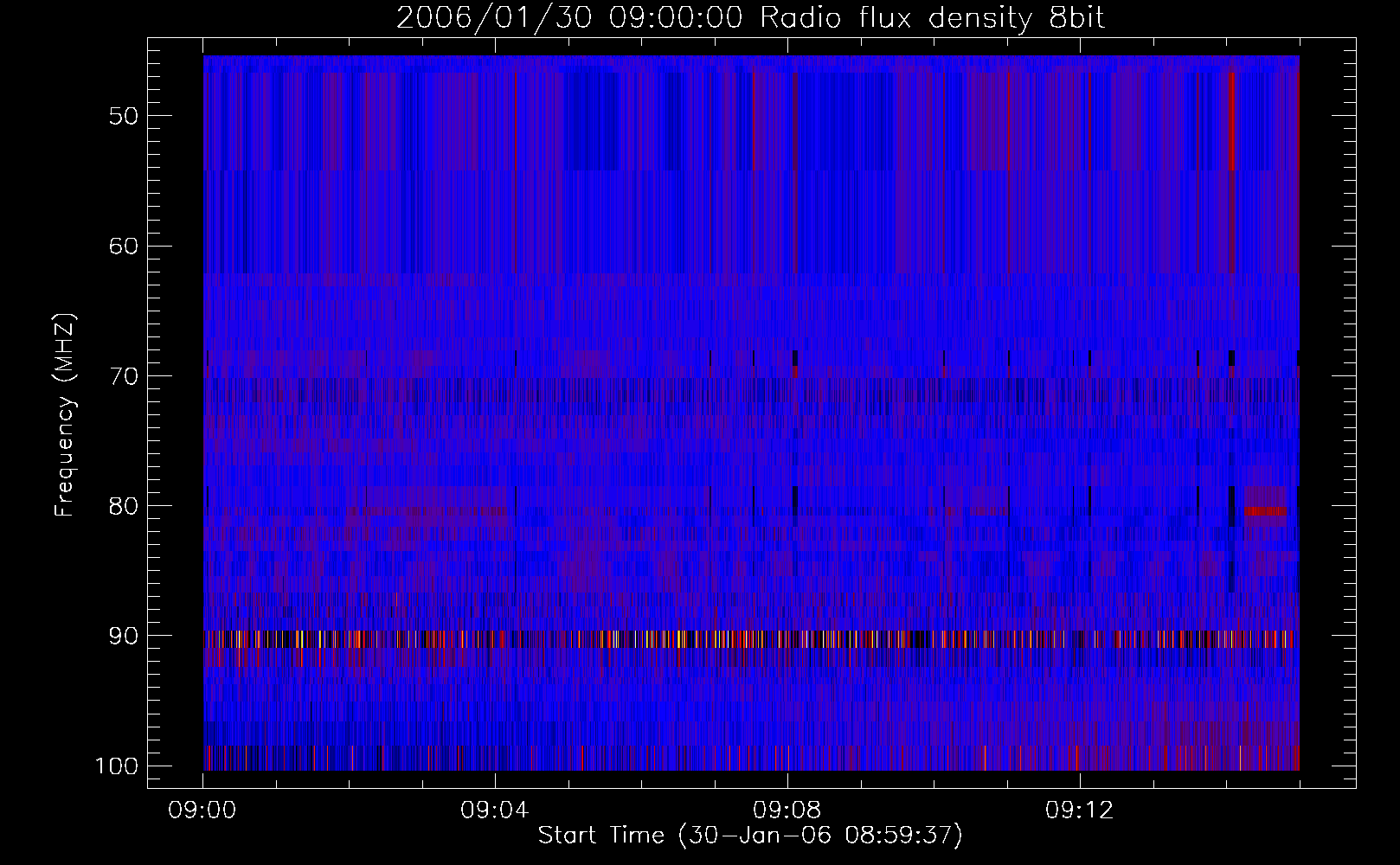This screenshot has height=865, width=1400.
Task: Click the short red burst at 80 MHz
Action: tap(1266, 511)
